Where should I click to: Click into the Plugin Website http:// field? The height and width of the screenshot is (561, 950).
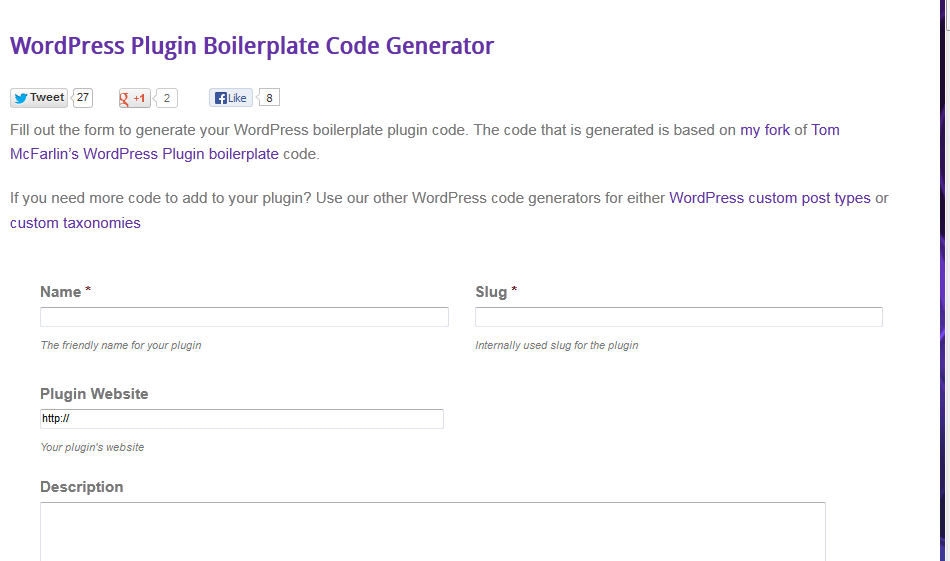(242, 419)
